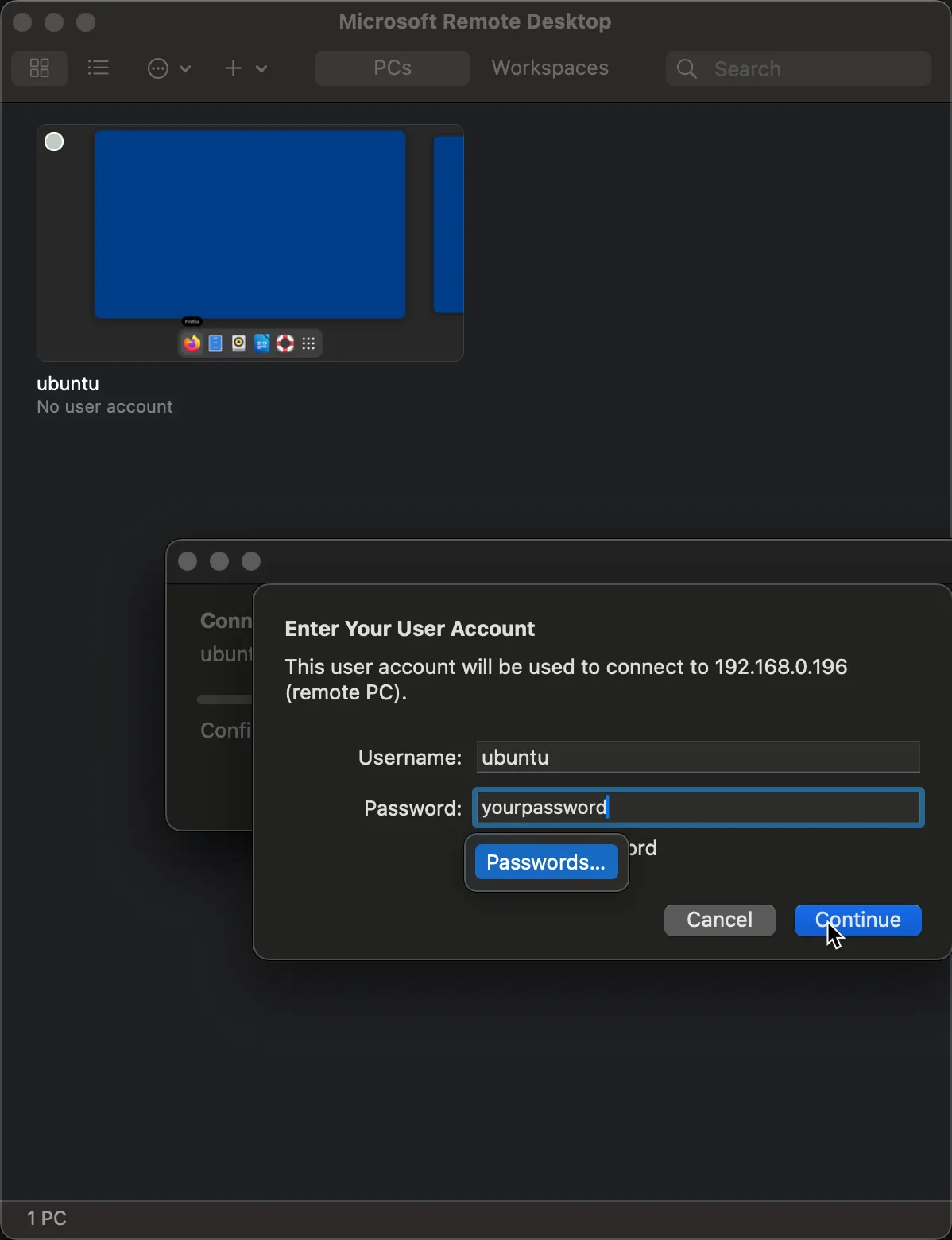Select the PCs tab
This screenshot has width=952, height=1240.
click(393, 68)
